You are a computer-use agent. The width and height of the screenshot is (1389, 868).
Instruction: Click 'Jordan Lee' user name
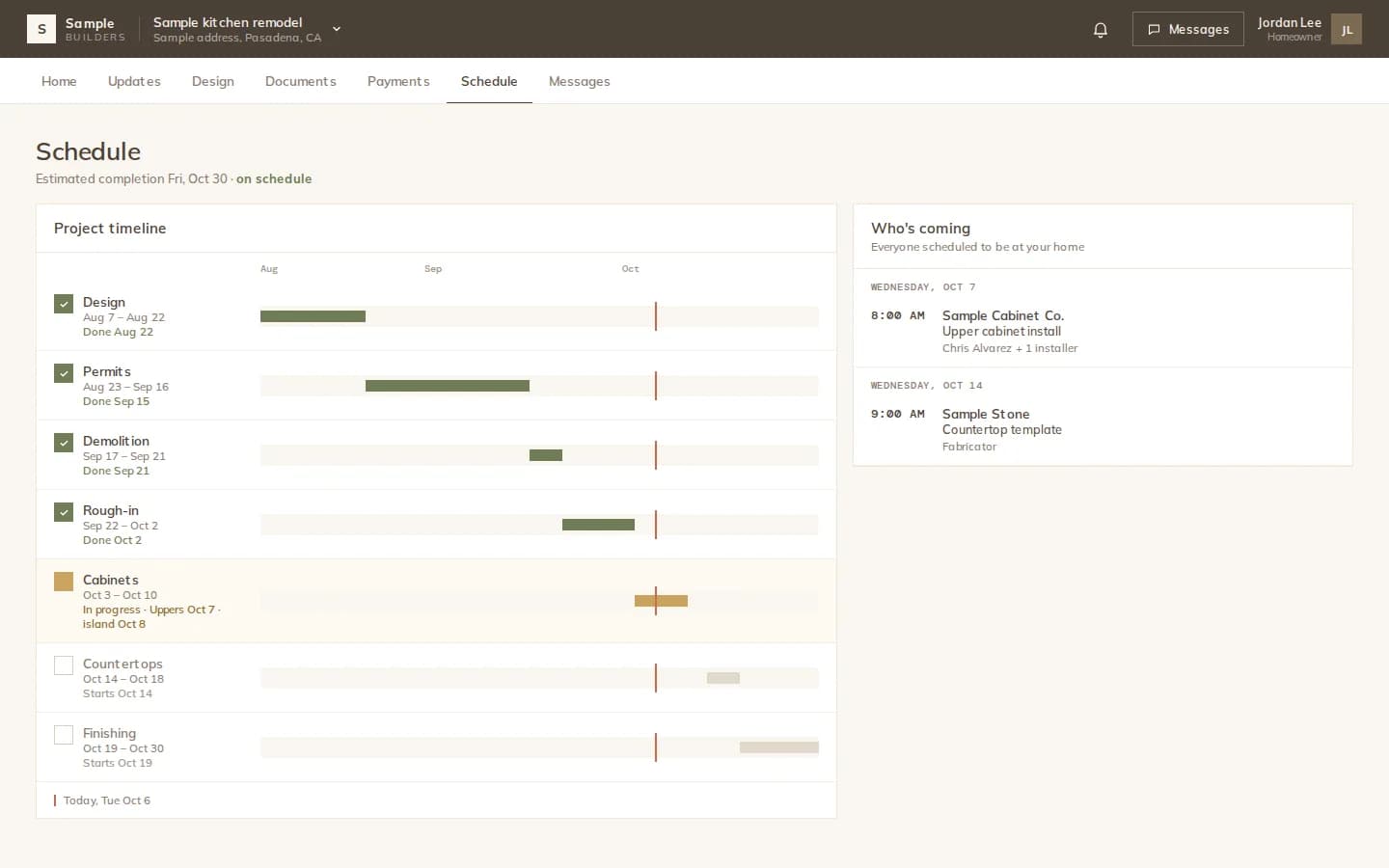[1290, 22]
